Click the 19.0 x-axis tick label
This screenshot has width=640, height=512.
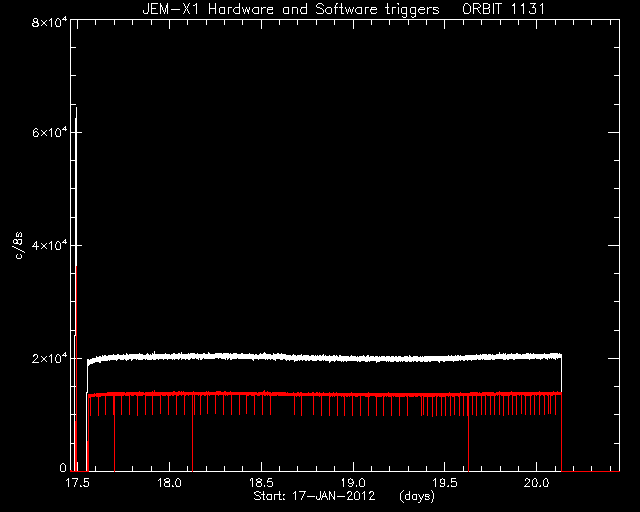tap(353, 483)
